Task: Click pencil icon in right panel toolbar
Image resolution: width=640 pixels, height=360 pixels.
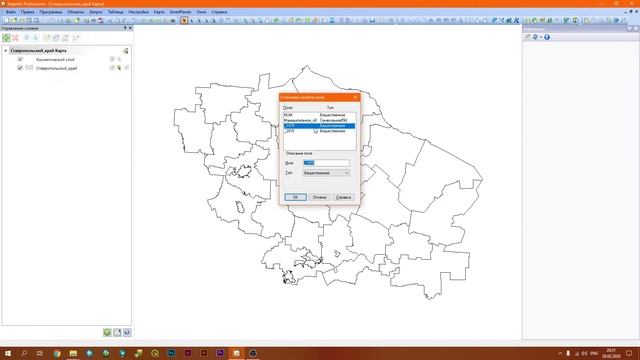Action: [527, 37]
